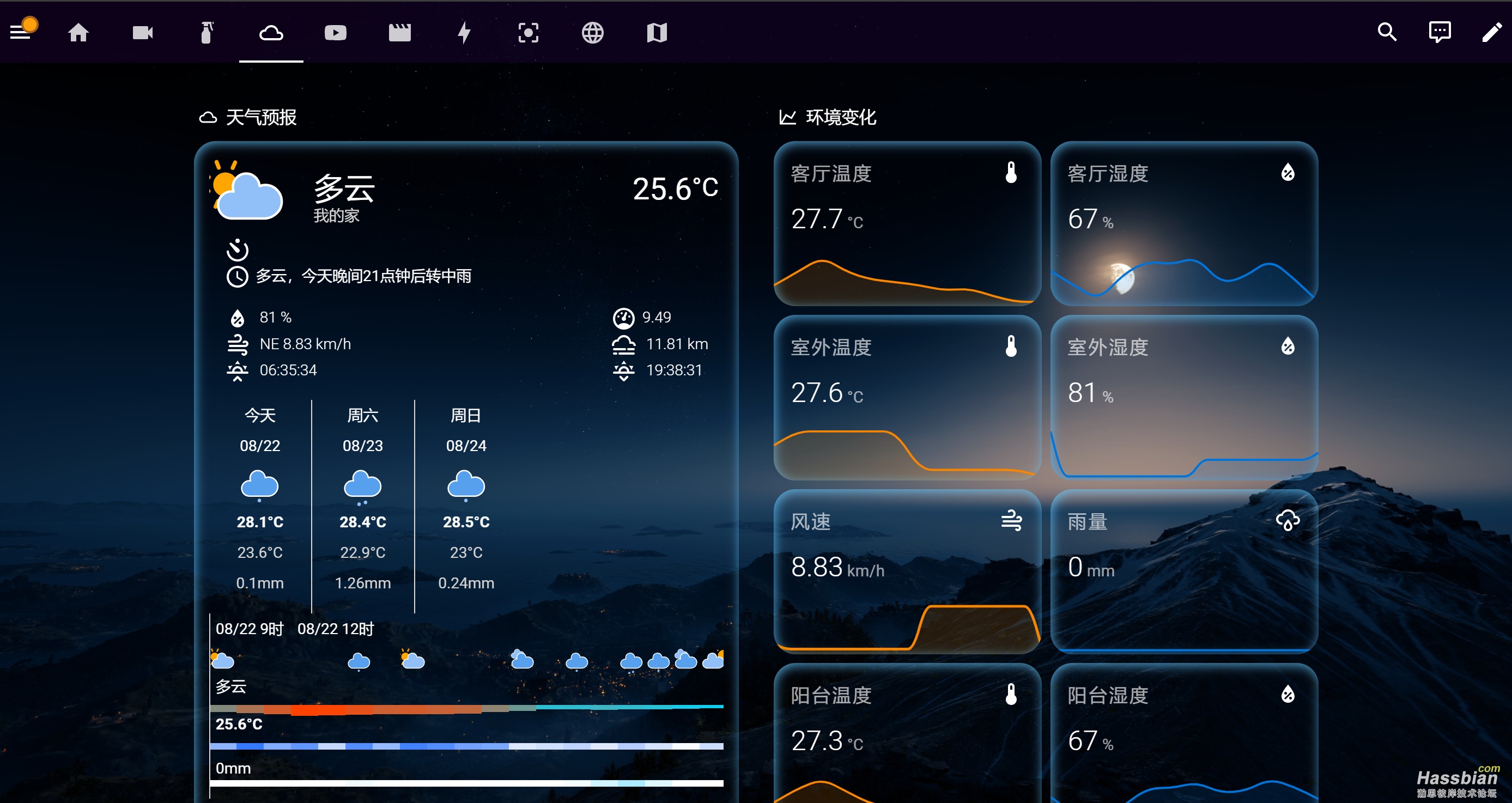Open the clapperboard movie tab
The image size is (1512, 803).
coord(400,32)
